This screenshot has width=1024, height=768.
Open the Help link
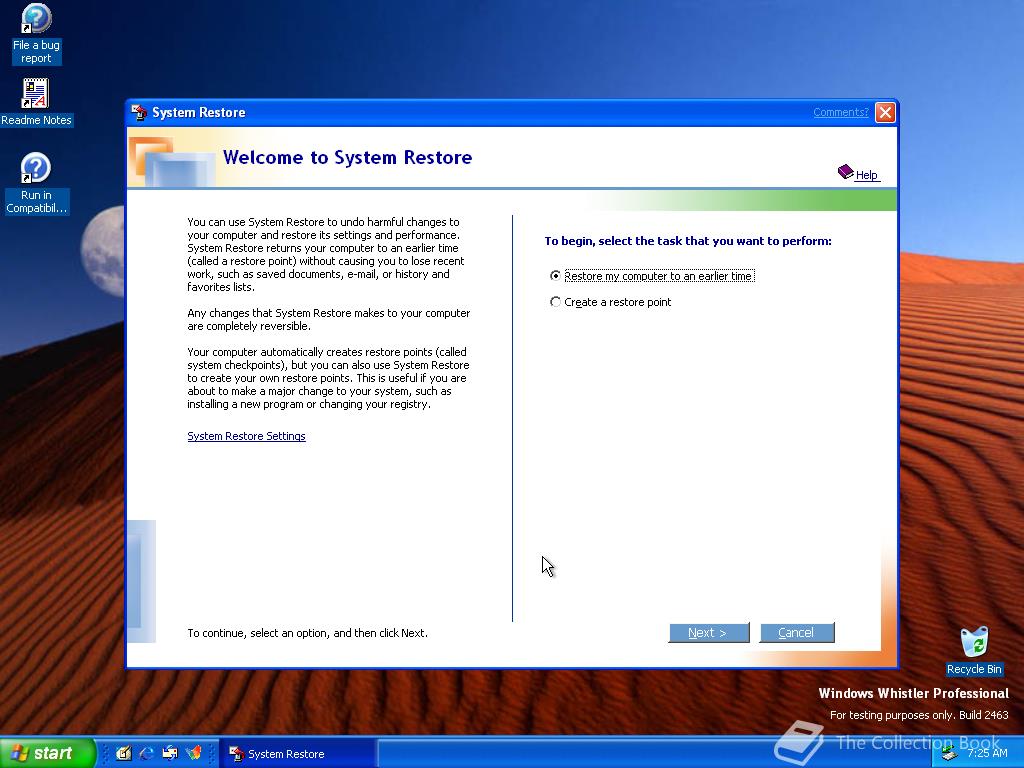(x=867, y=175)
